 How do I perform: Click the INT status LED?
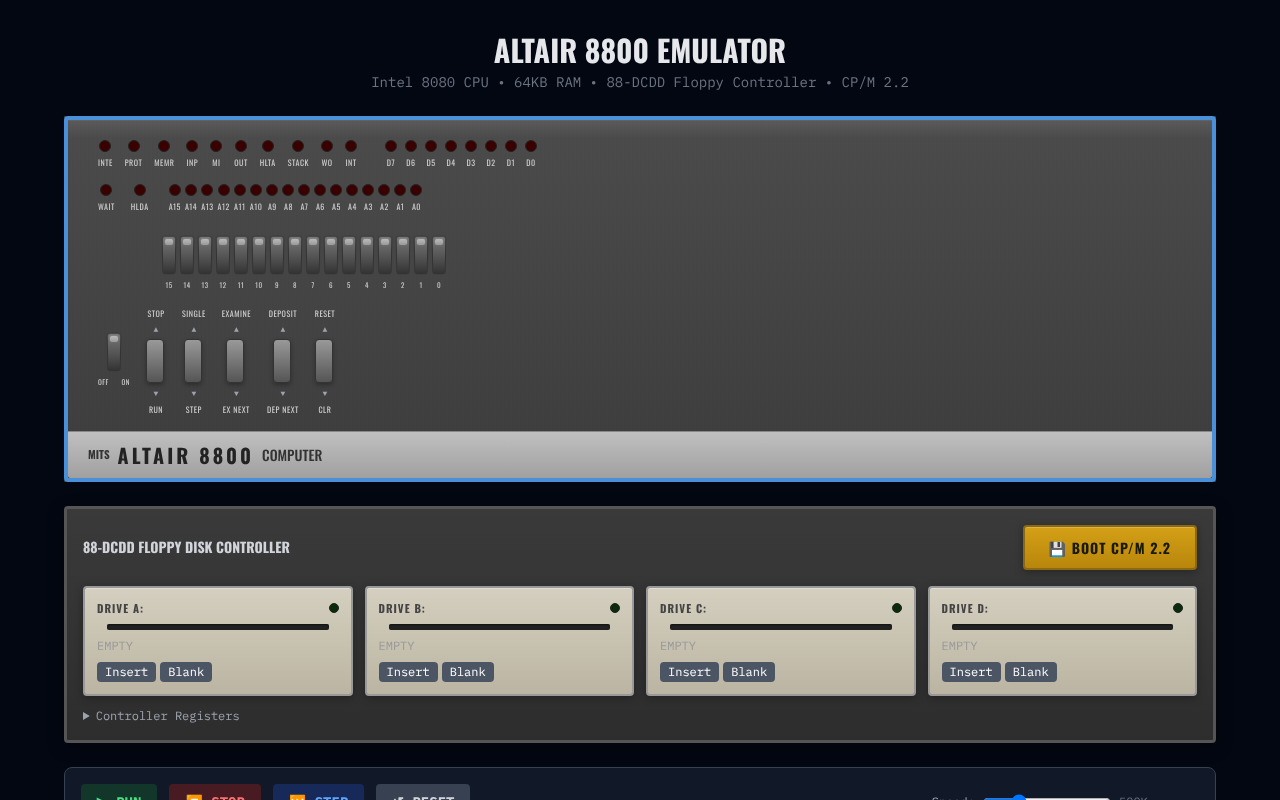351,146
